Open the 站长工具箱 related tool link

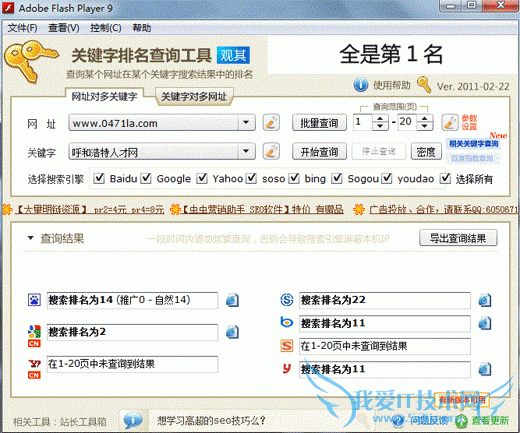pyautogui.click(x=83, y=422)
